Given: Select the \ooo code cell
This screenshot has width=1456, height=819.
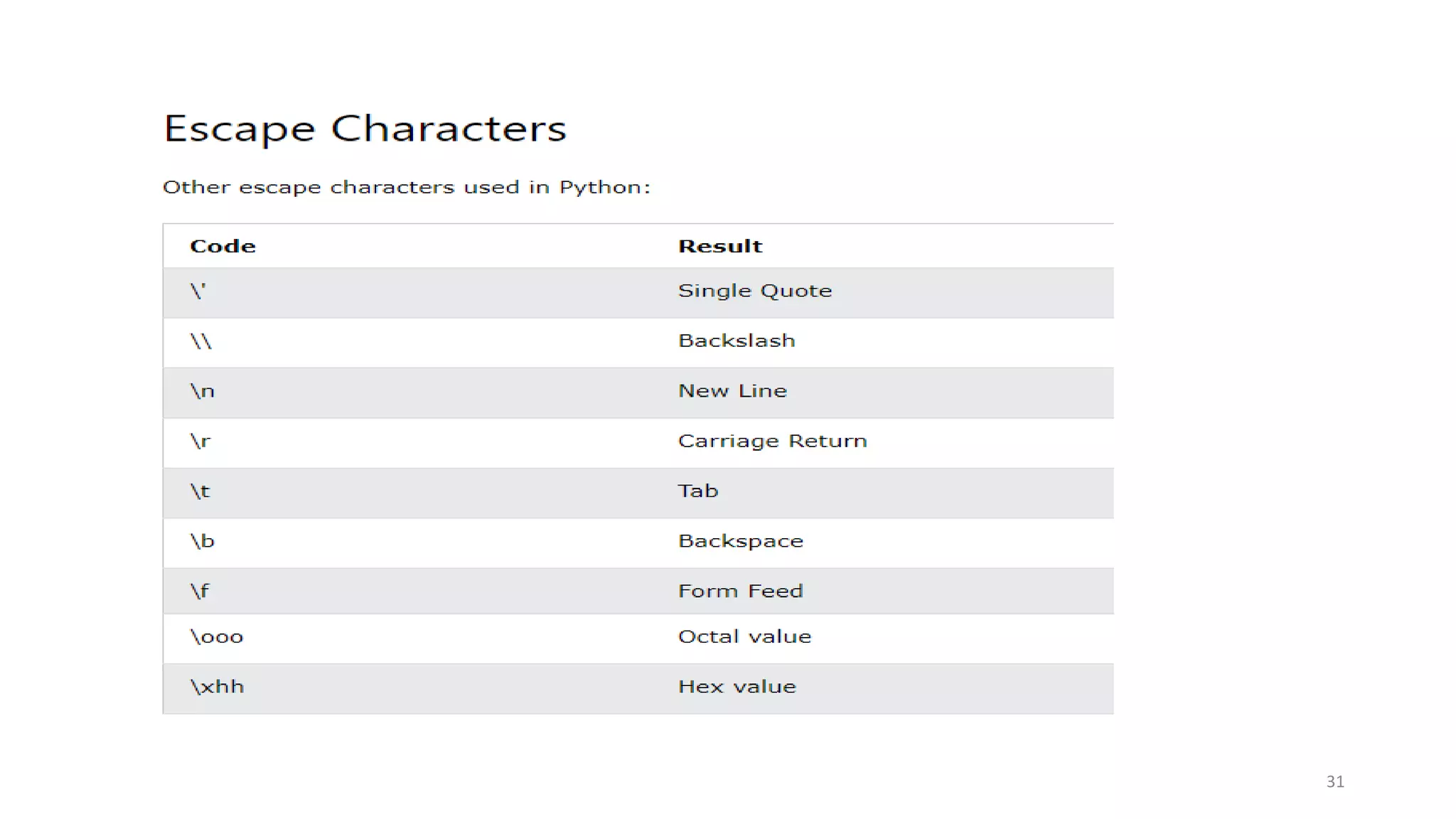Looking at the screenshot, I should coord(217,637).
